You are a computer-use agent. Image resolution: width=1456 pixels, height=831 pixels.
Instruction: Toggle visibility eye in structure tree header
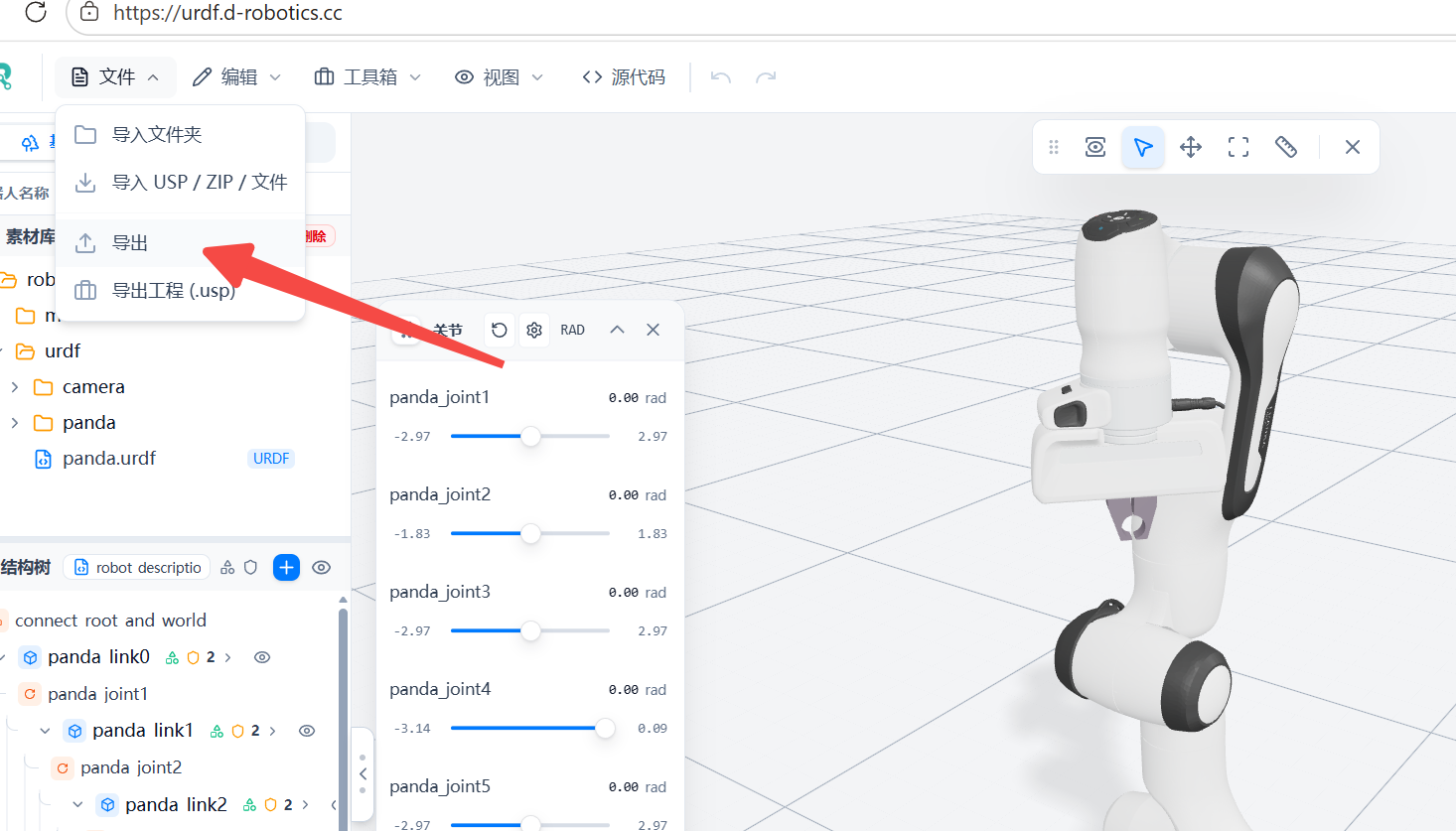click(x=321, y=567)
